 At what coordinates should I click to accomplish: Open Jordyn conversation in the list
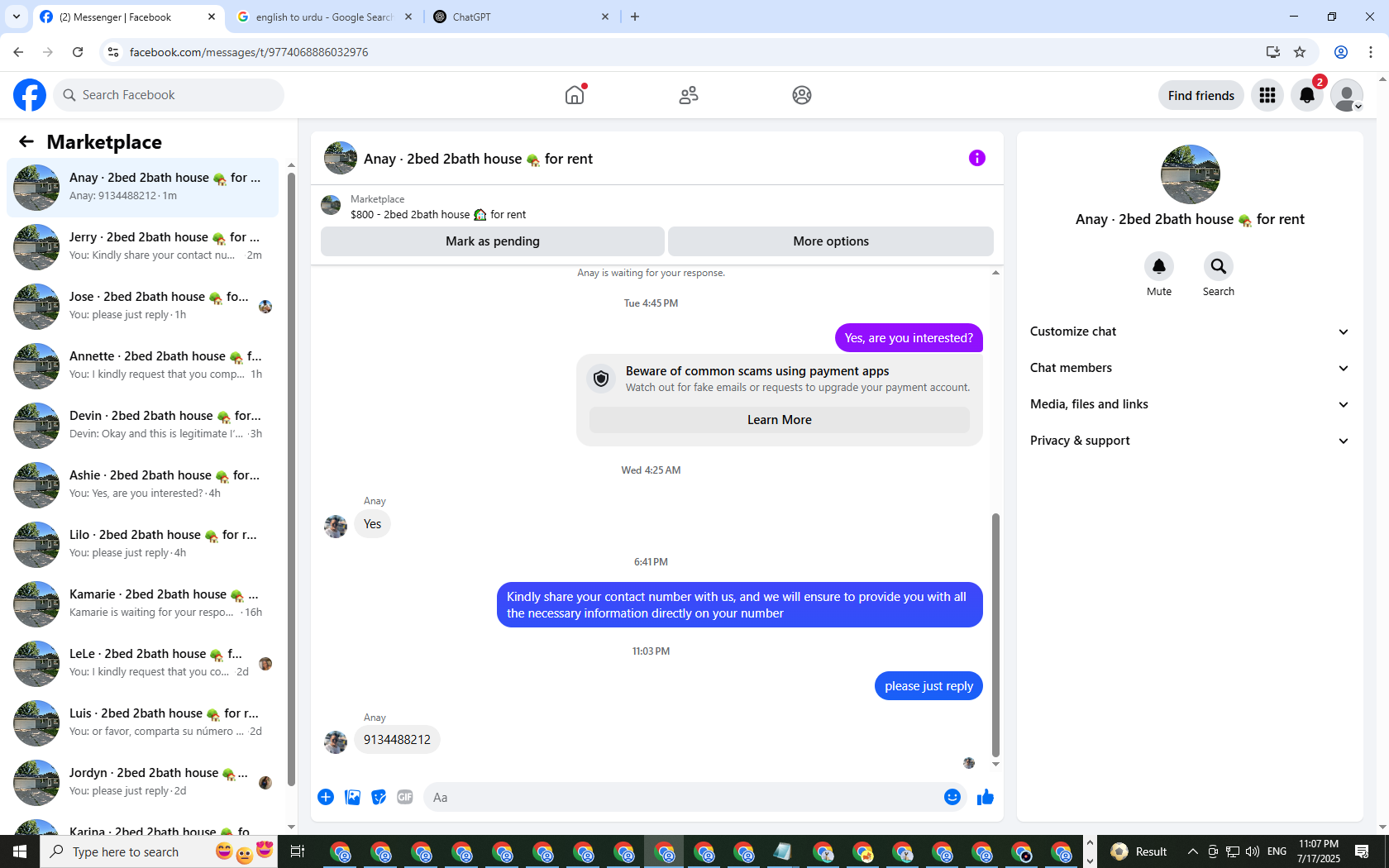coord(142,782)
